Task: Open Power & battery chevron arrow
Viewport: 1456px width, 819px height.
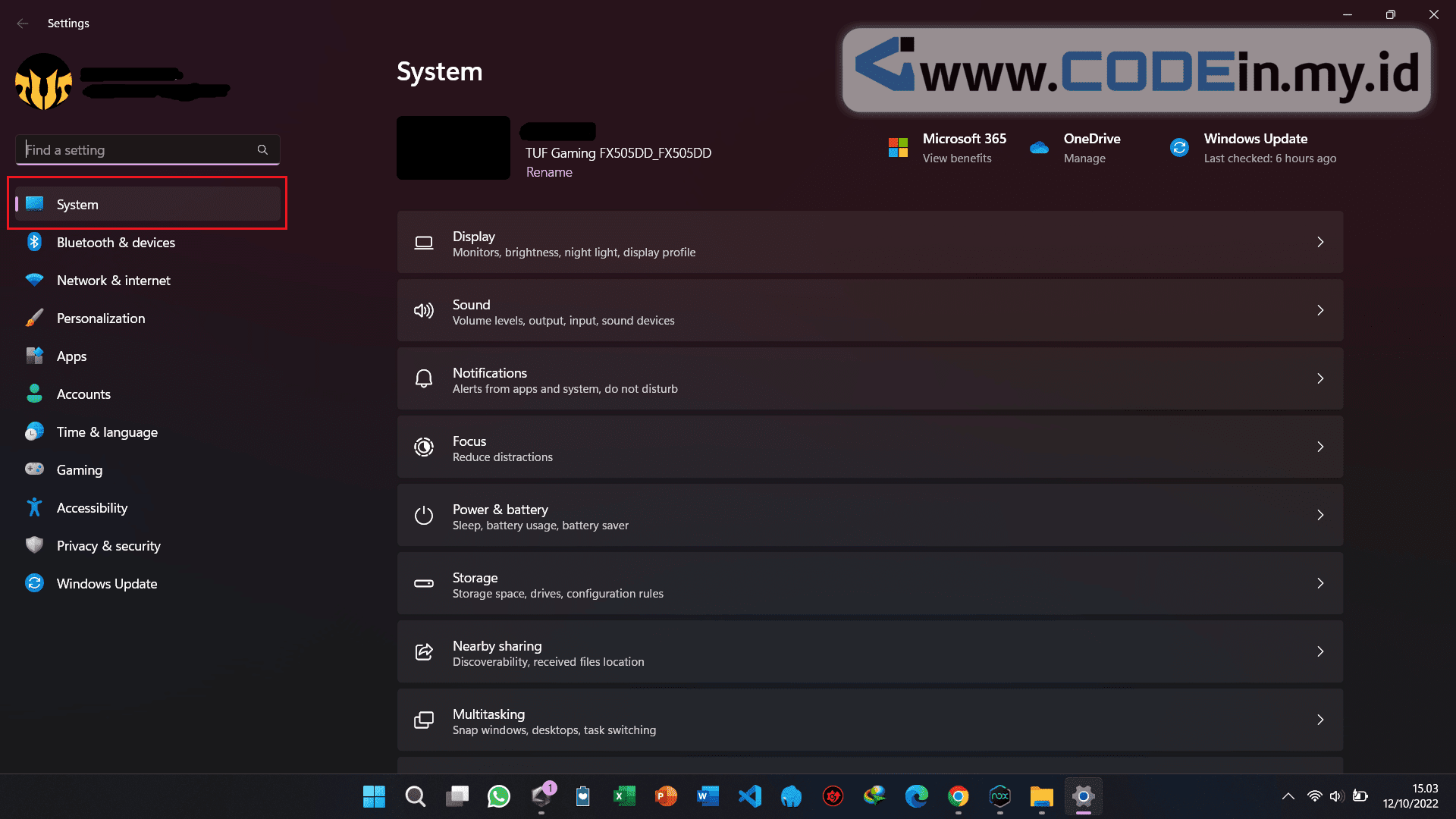Action: point(1320,515)
